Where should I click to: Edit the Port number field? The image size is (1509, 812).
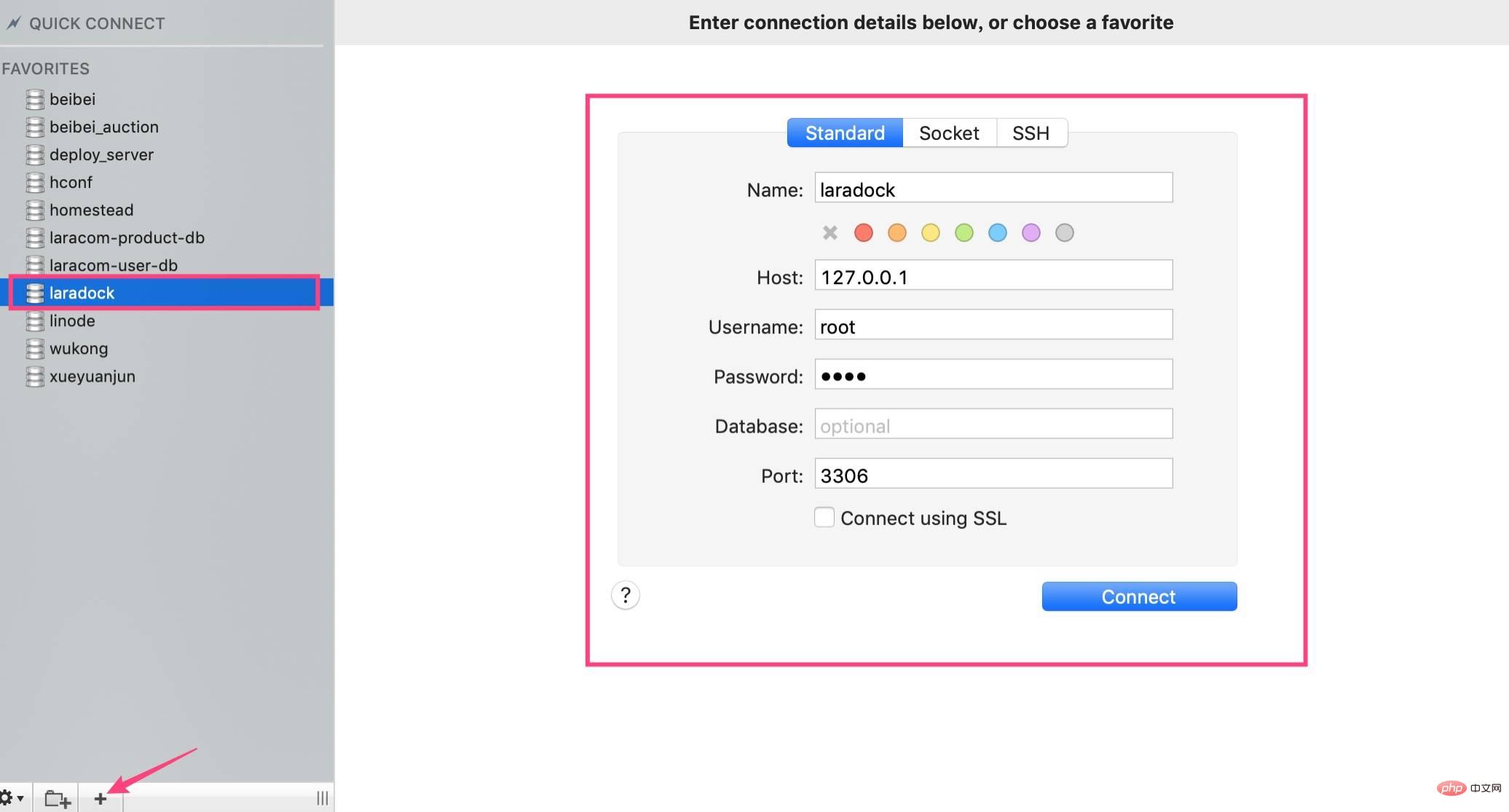click(993, 475)
